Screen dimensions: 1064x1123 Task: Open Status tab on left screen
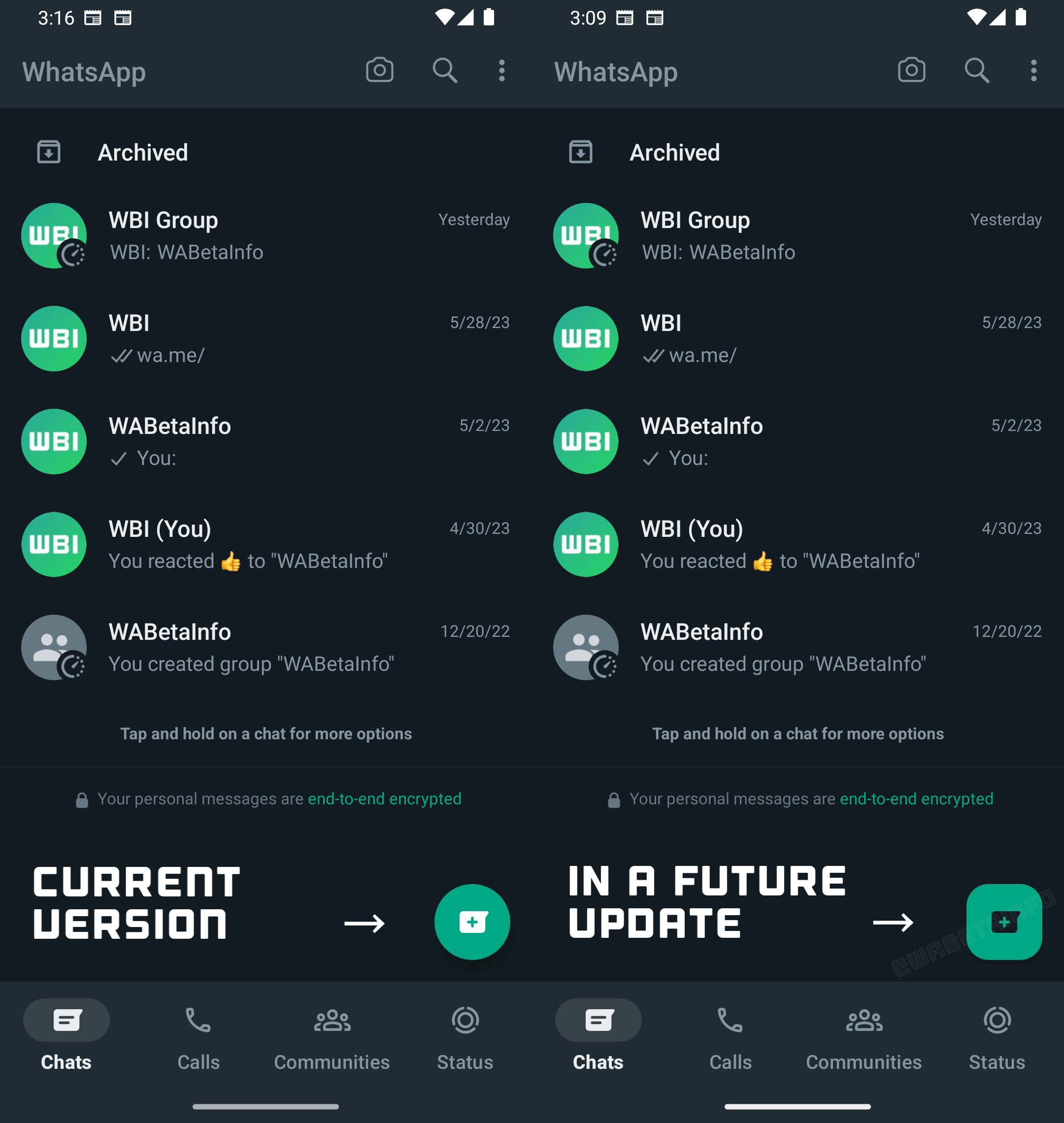[465, 1036]
